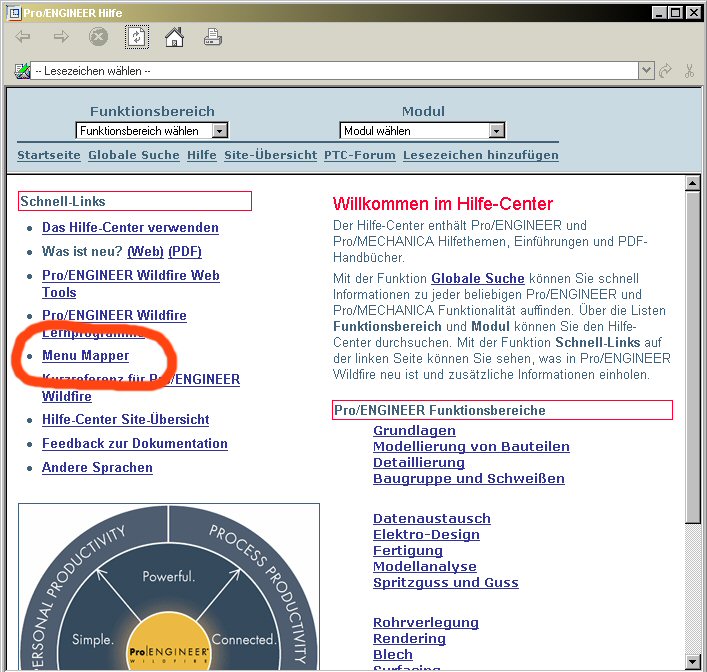
Task: Open the Rohrverlegung link
Action: point(426,623)
